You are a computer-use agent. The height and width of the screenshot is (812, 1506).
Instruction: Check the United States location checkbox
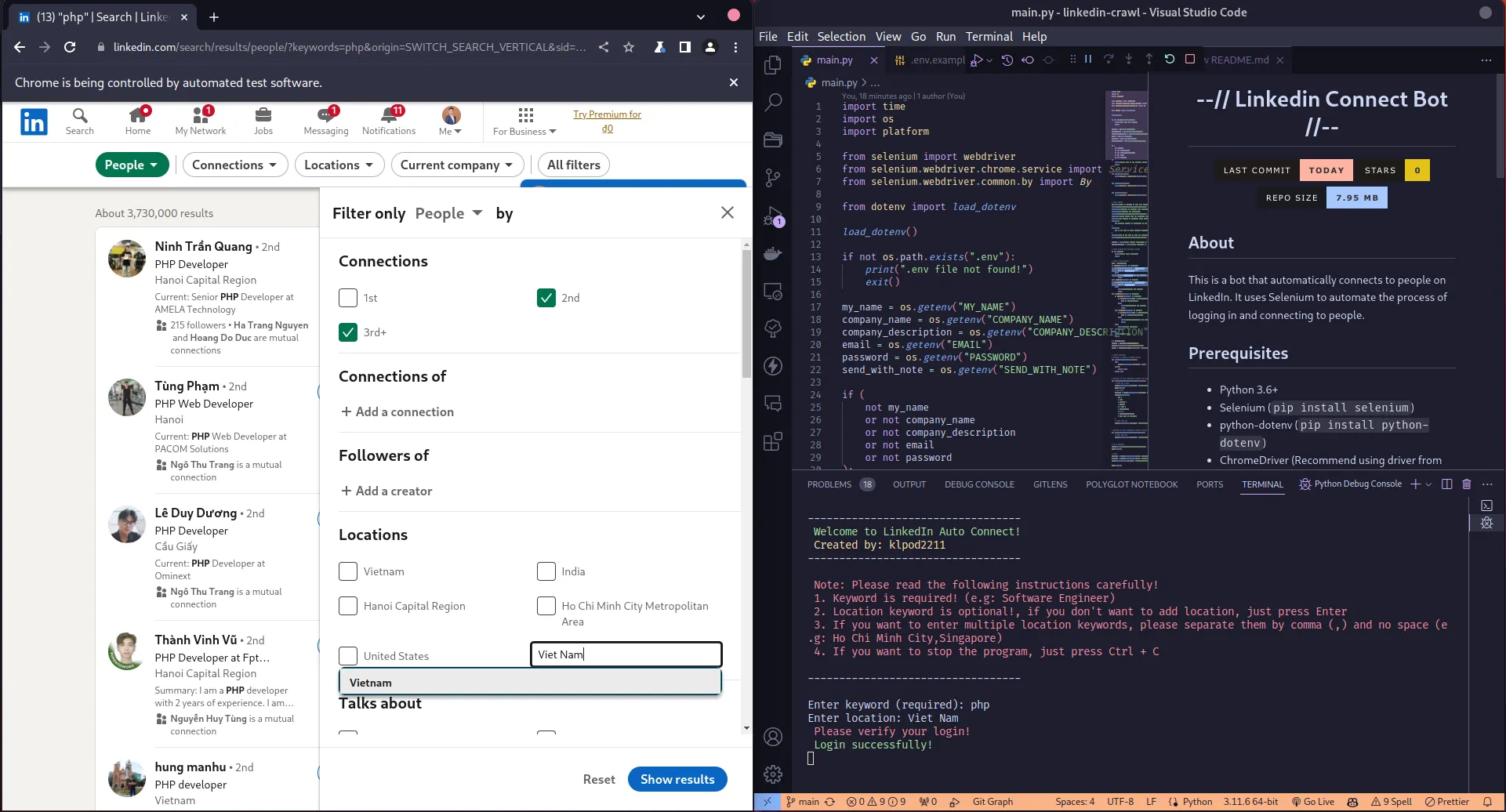coord(348,656)
